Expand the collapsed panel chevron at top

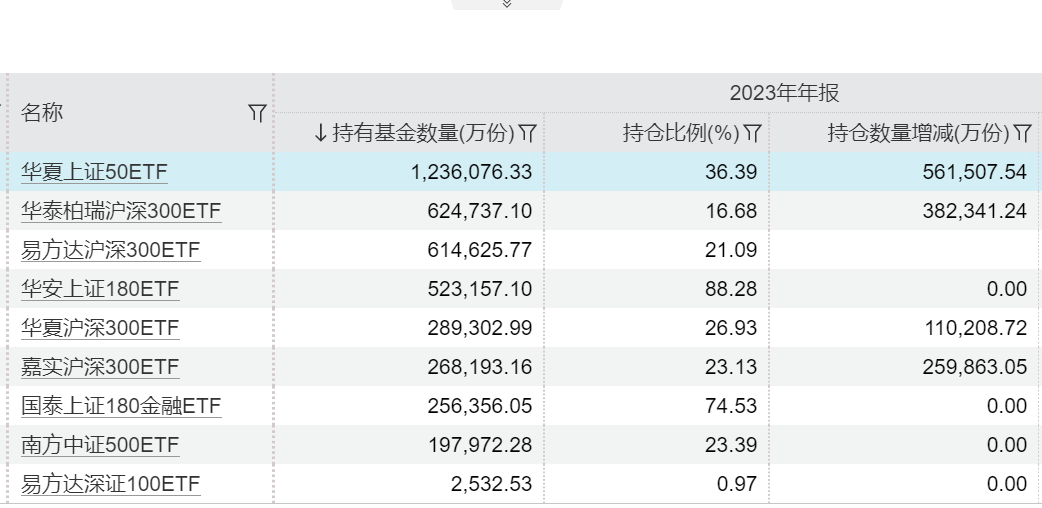pos(507,4)
